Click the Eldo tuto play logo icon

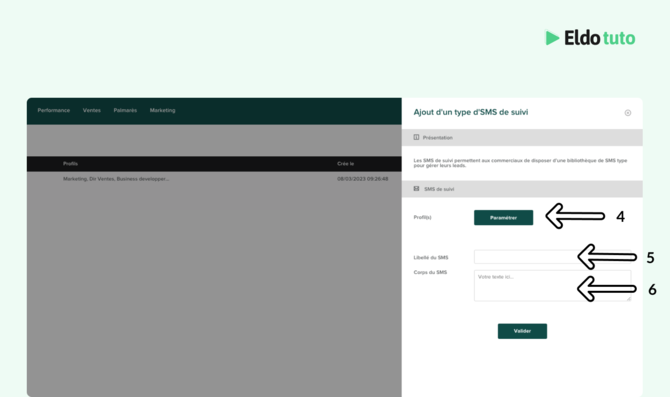(x=552, y=38)
